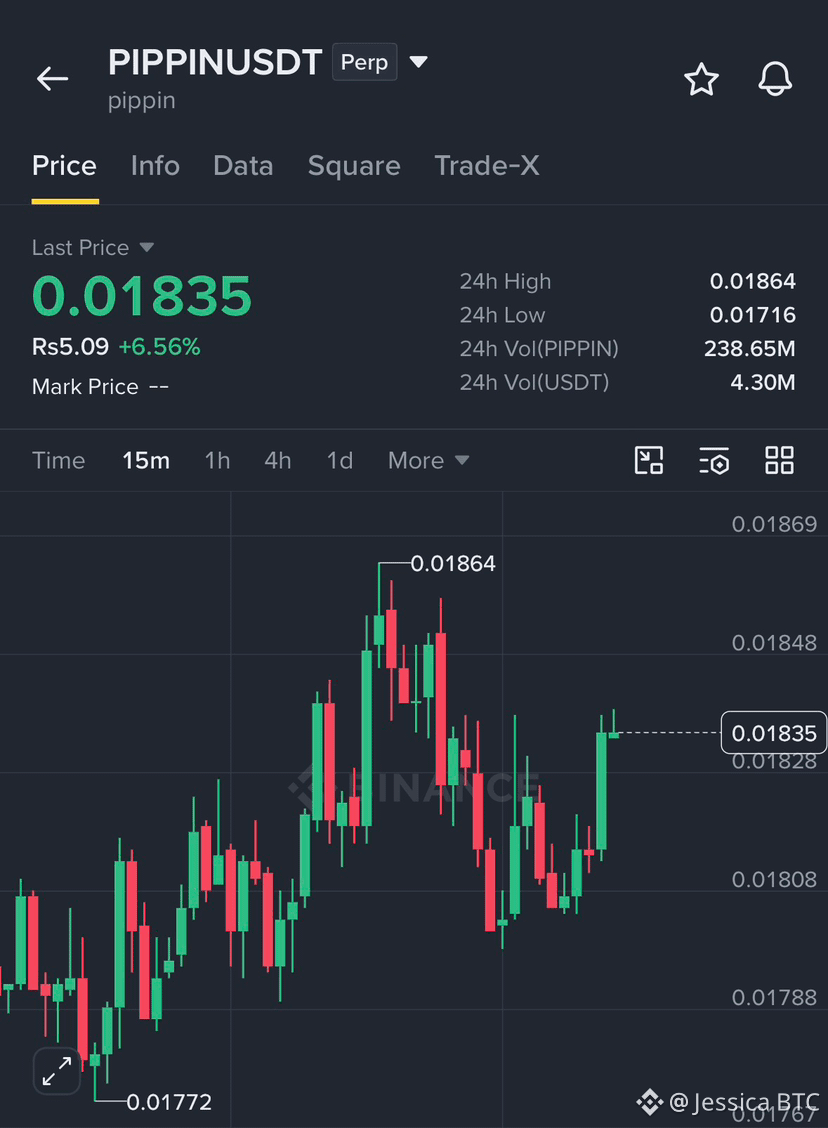Open the chart drawing tools icon
The height and width of the screenshot is (1128, 828).
pos(649,460)
